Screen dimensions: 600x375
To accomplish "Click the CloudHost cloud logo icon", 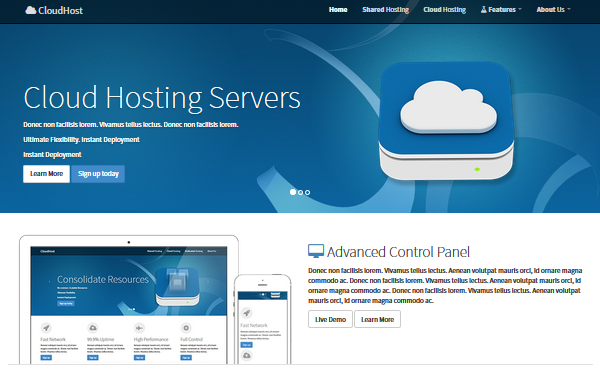I will point(31,10).
